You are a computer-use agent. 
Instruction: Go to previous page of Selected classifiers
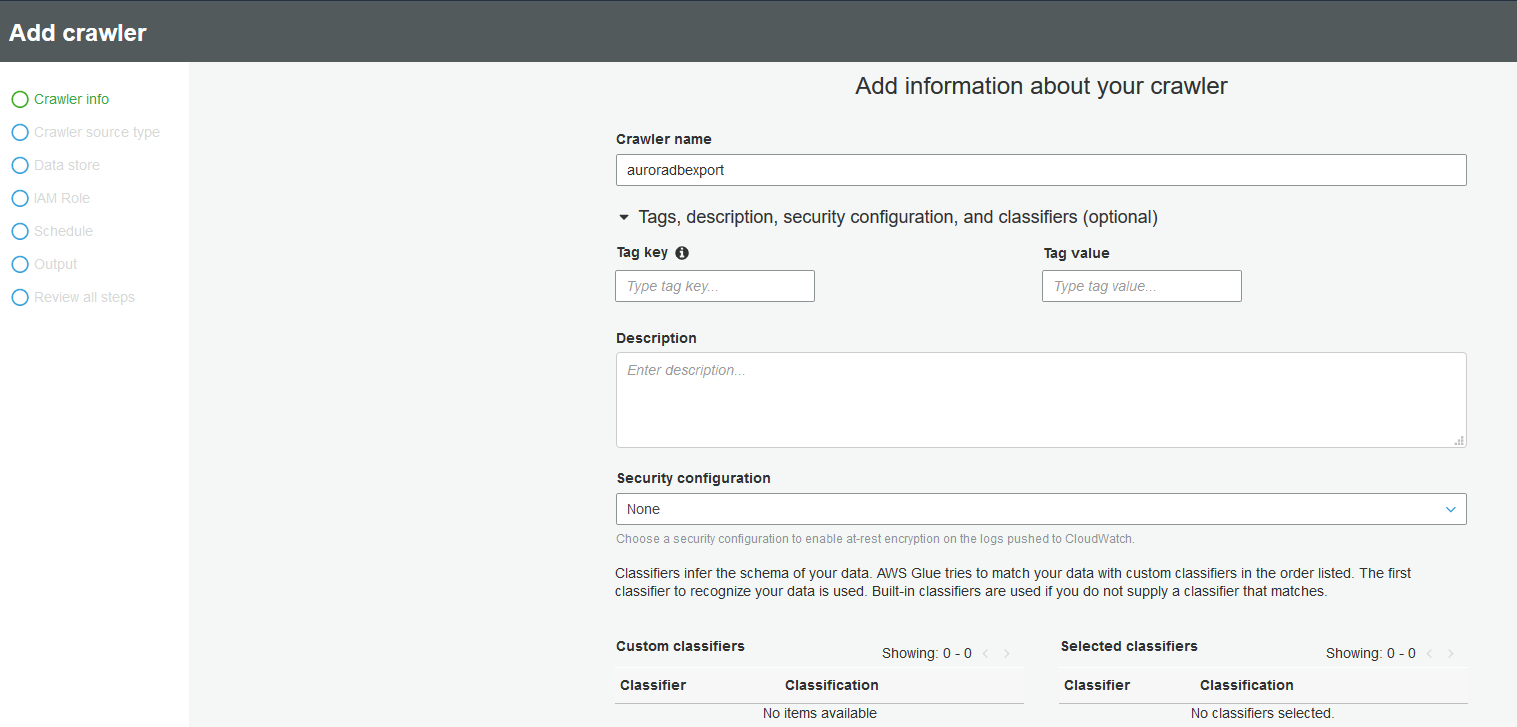[1429, 654]
